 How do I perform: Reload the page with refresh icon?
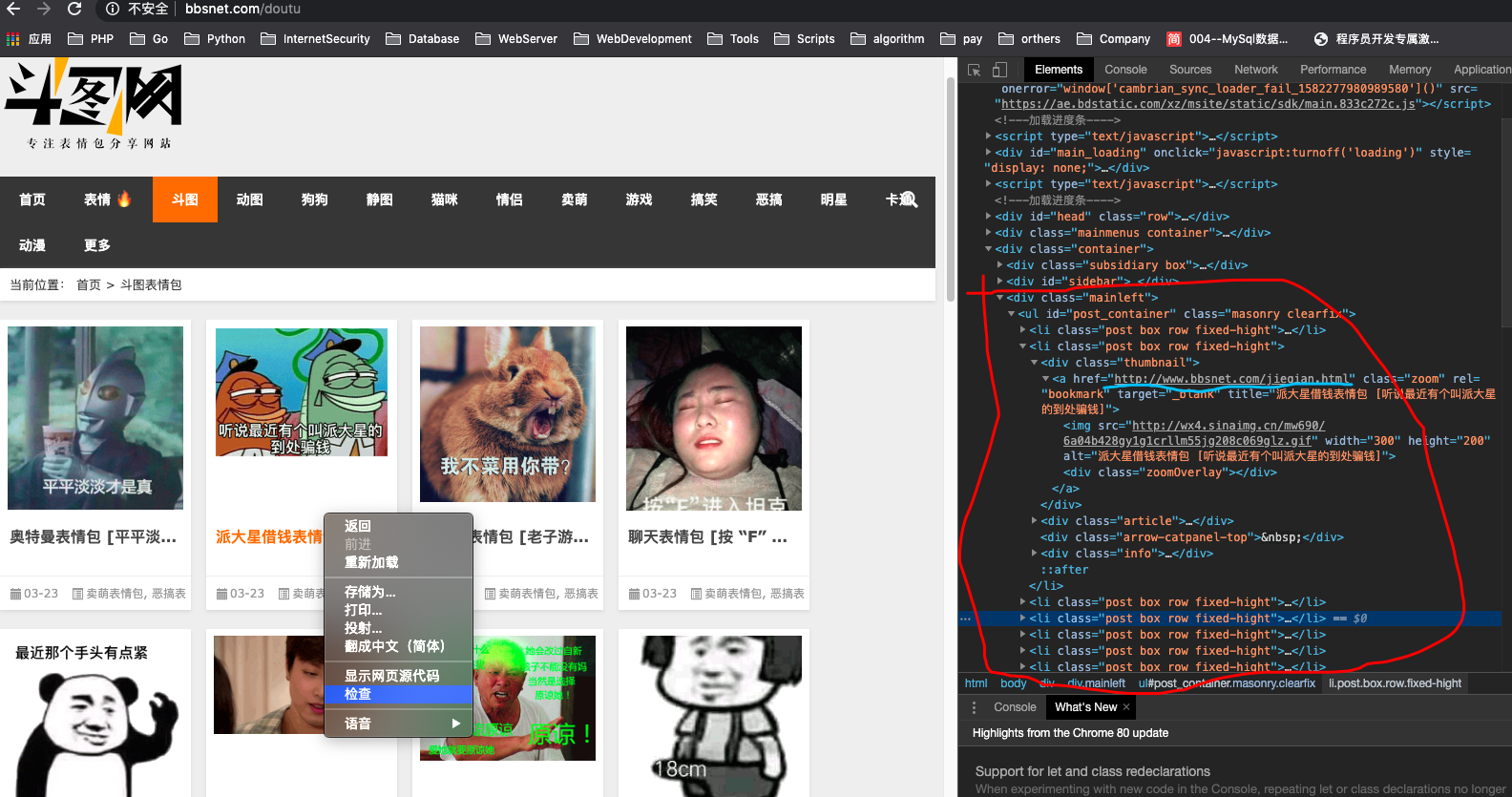[74, 9]
